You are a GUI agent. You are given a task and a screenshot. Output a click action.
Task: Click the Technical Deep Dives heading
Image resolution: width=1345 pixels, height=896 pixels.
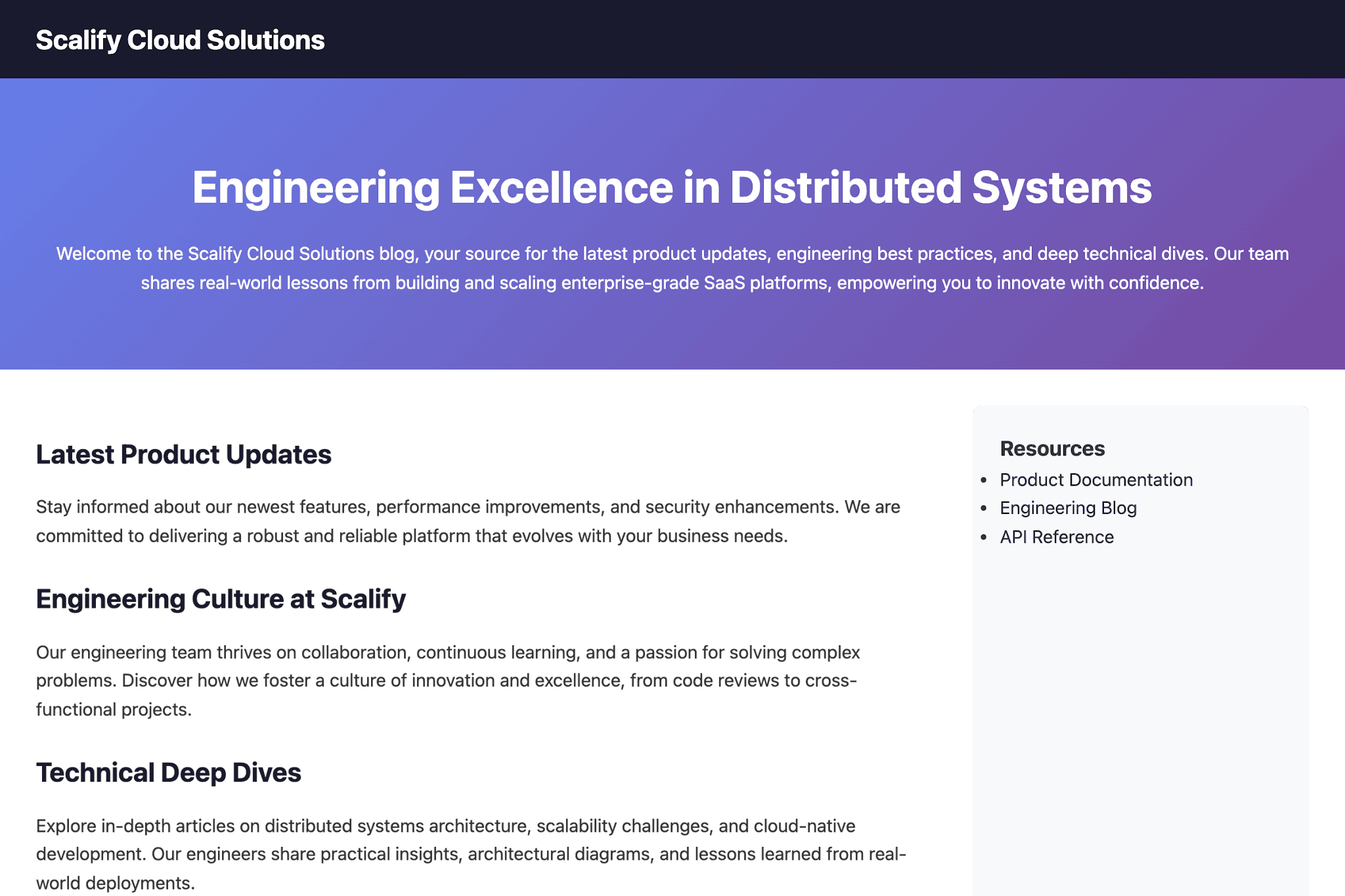pos(169,773)
